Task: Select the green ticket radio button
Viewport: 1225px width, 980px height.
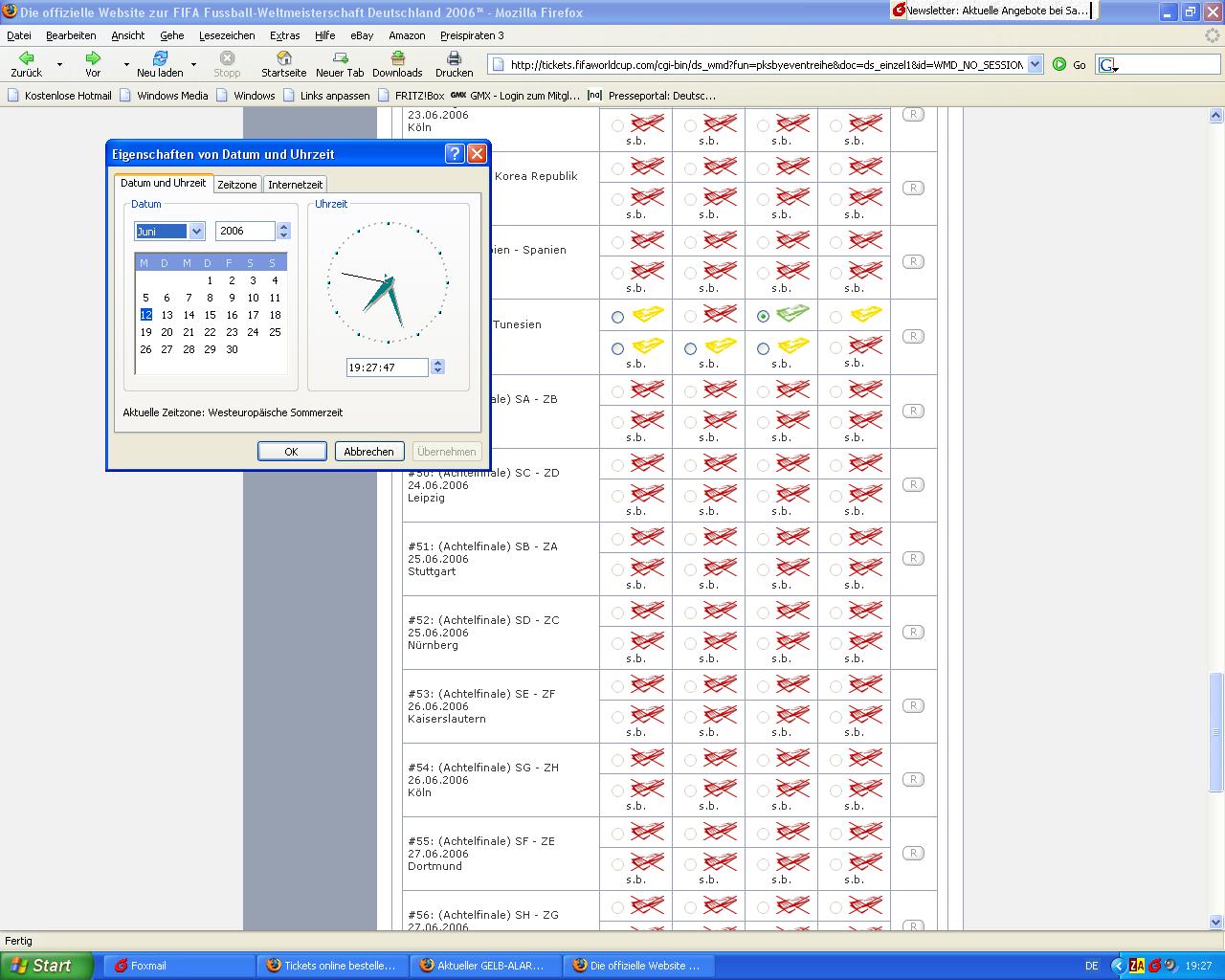Action: pos(763,317)
